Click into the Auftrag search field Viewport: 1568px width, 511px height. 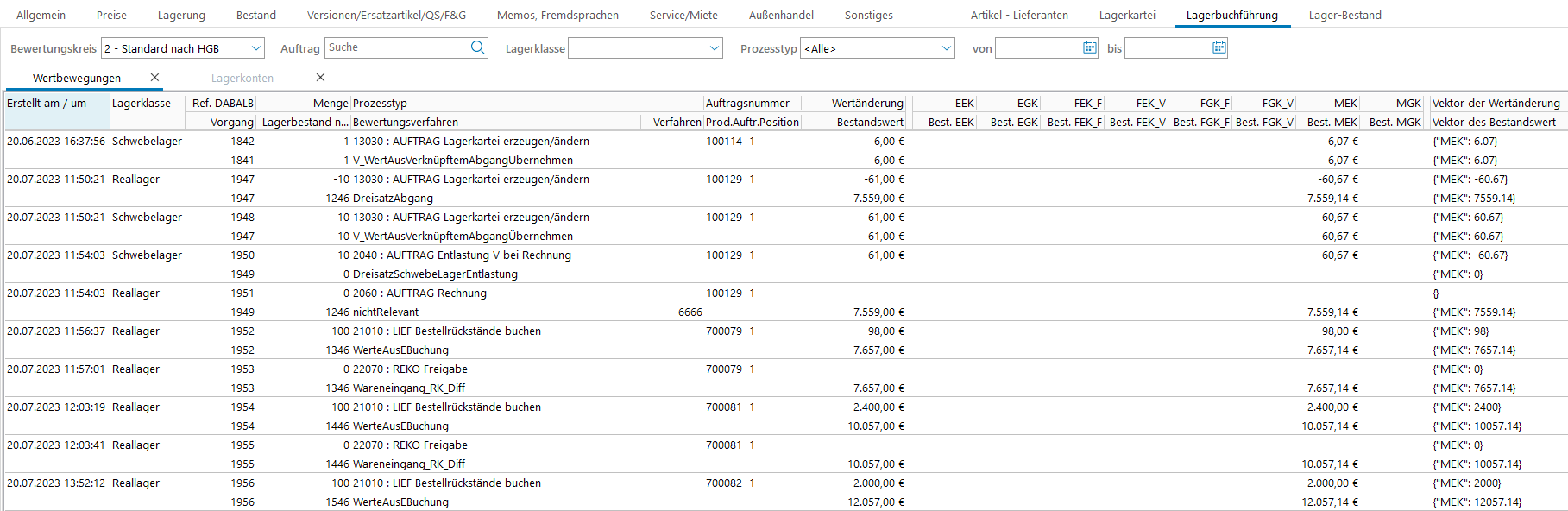point(397,48)
